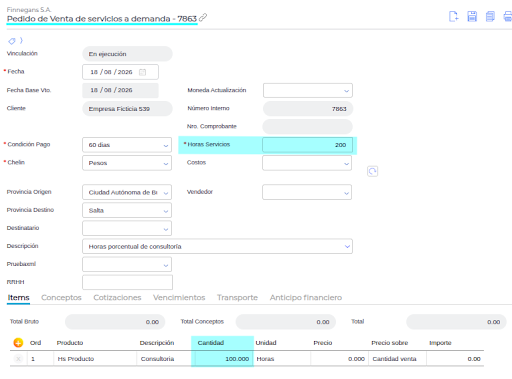Click the Fecha Base Vto. date field
Viewport: 512px width, 379px height.
pos(120,90)
